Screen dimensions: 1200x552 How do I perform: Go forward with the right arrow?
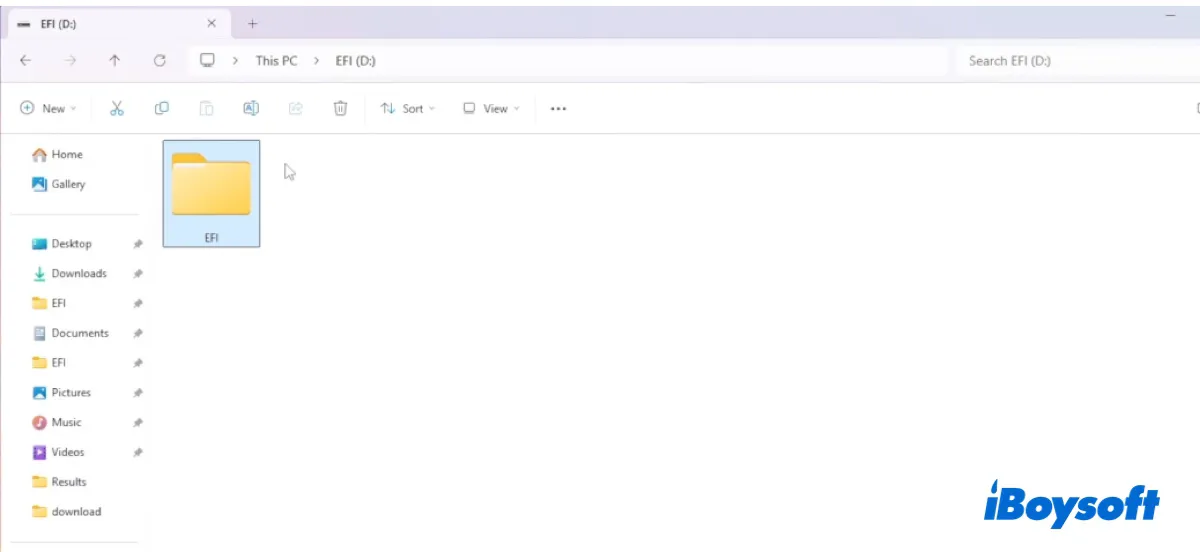pyautogui.click(x=70, y=61)
